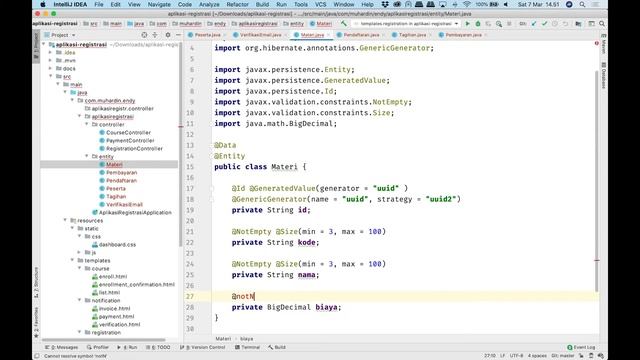640x360 pixels.
Task: Open the Favorites side panel tab
Action: point(36,322)
